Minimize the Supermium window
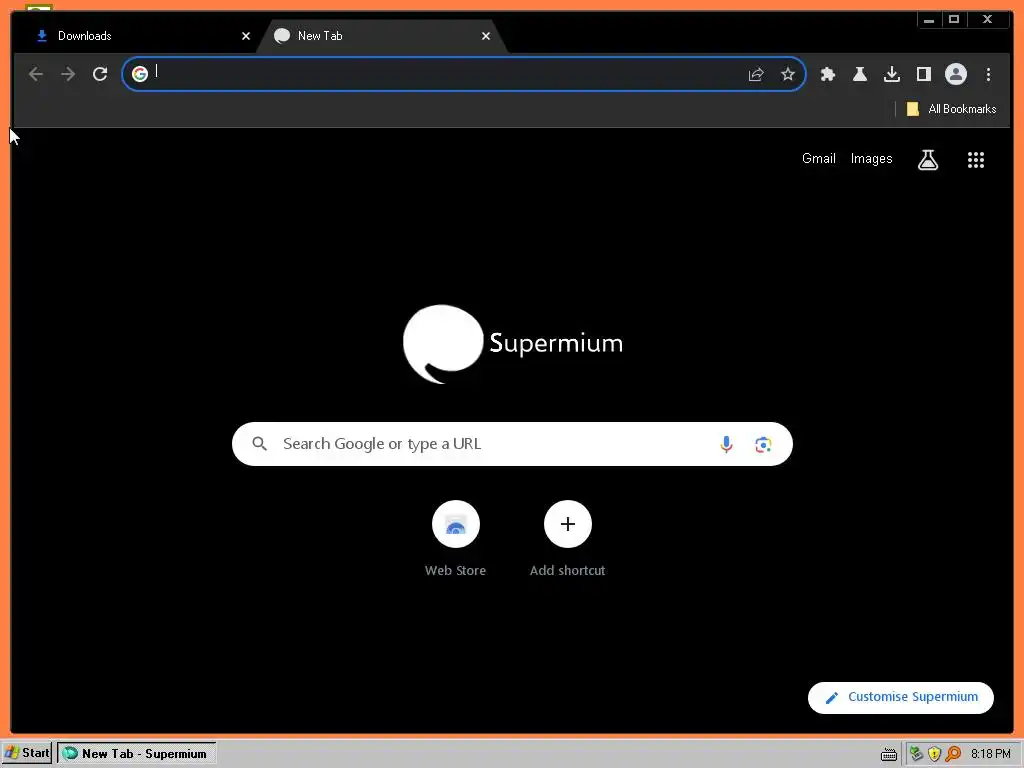The height and width of the screenshot is (768, 1024). 929,20
